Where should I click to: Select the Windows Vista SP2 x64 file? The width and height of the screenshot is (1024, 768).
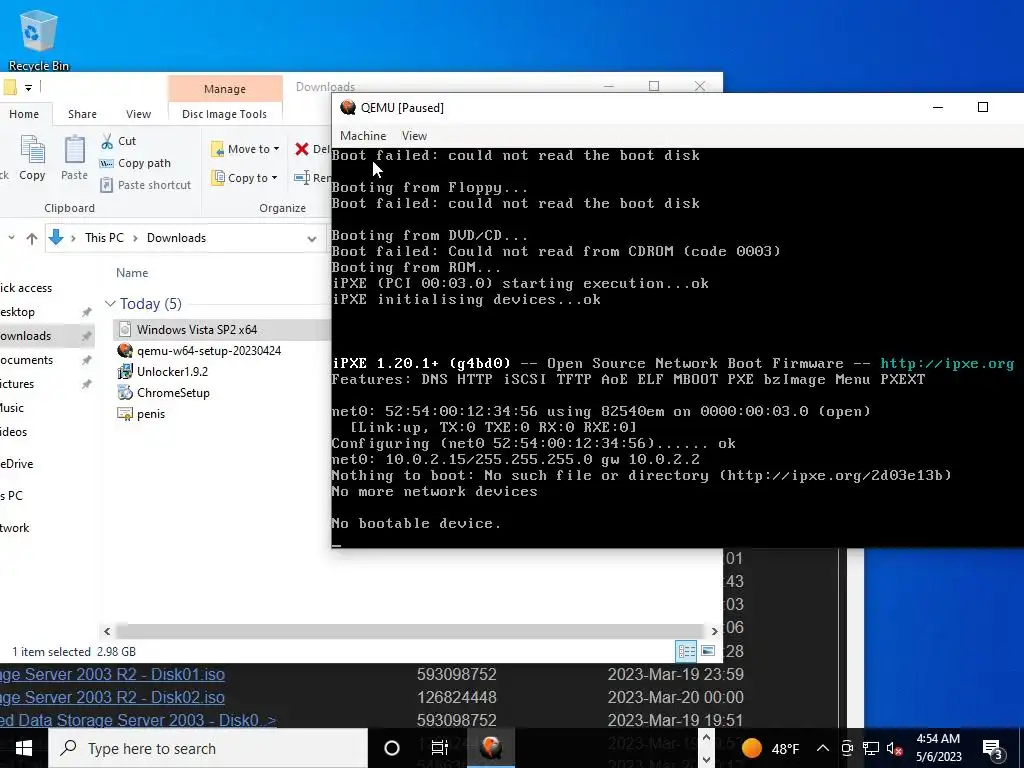tap(197, 330)
